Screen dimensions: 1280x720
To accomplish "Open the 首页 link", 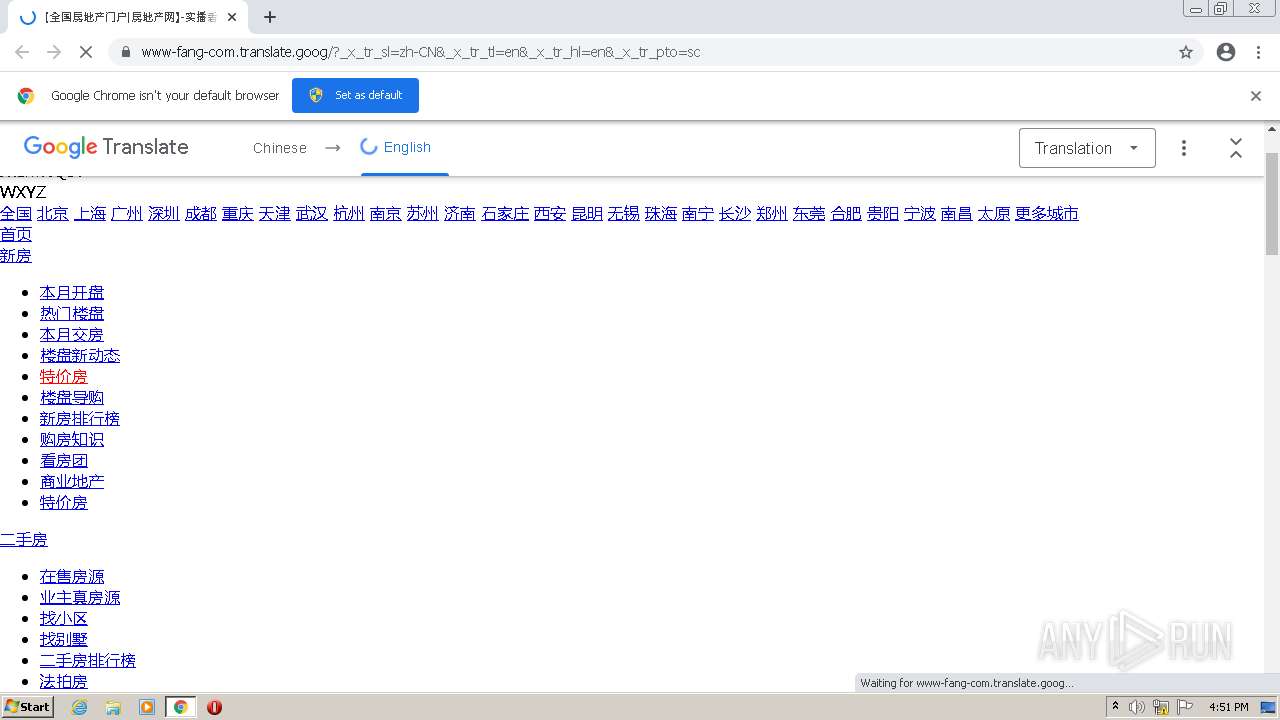I will 16,234.
